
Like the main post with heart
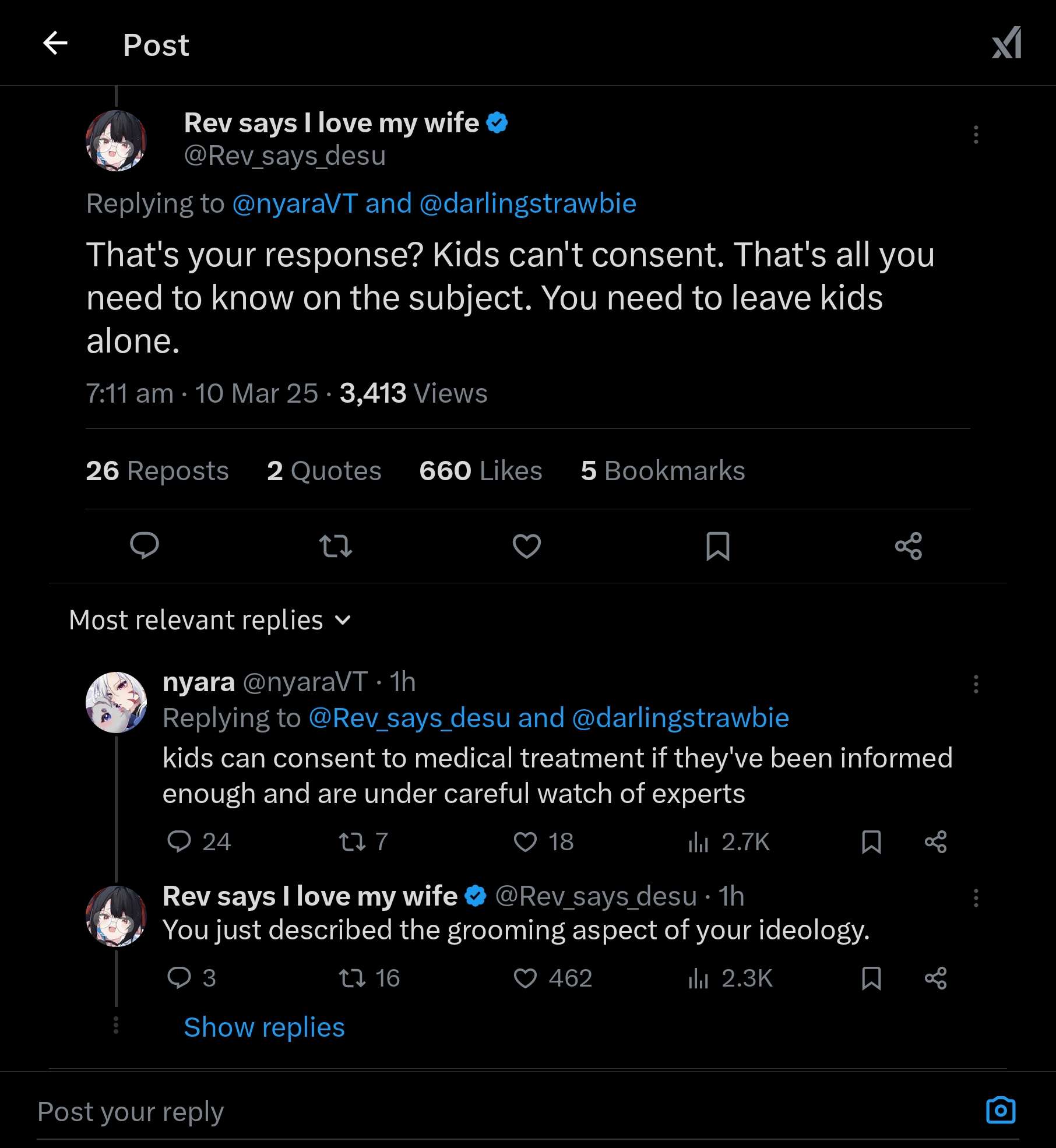click(526, 546)
